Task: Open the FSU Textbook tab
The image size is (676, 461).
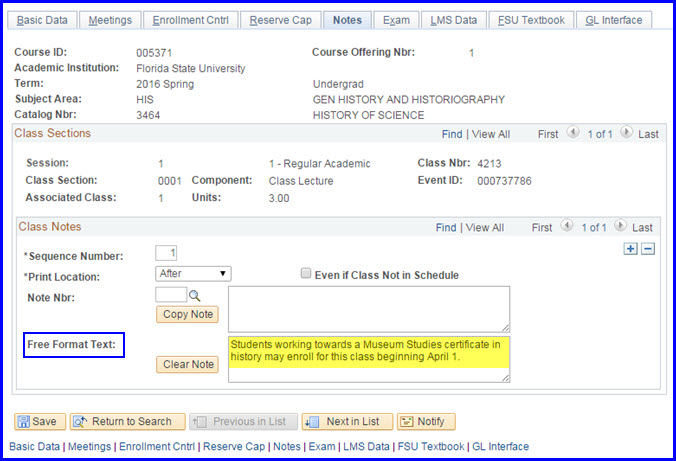Action: (531, 20)
